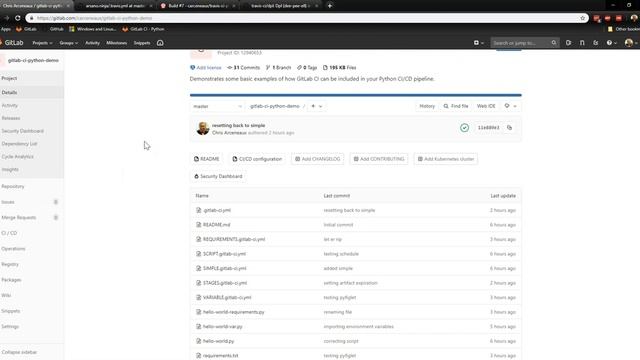Image resolution: width=640 pixels, height=360 pixels.
Task: Open SIMPLE.gitlab-ci.yml file
Action: [x=224, y=269]
